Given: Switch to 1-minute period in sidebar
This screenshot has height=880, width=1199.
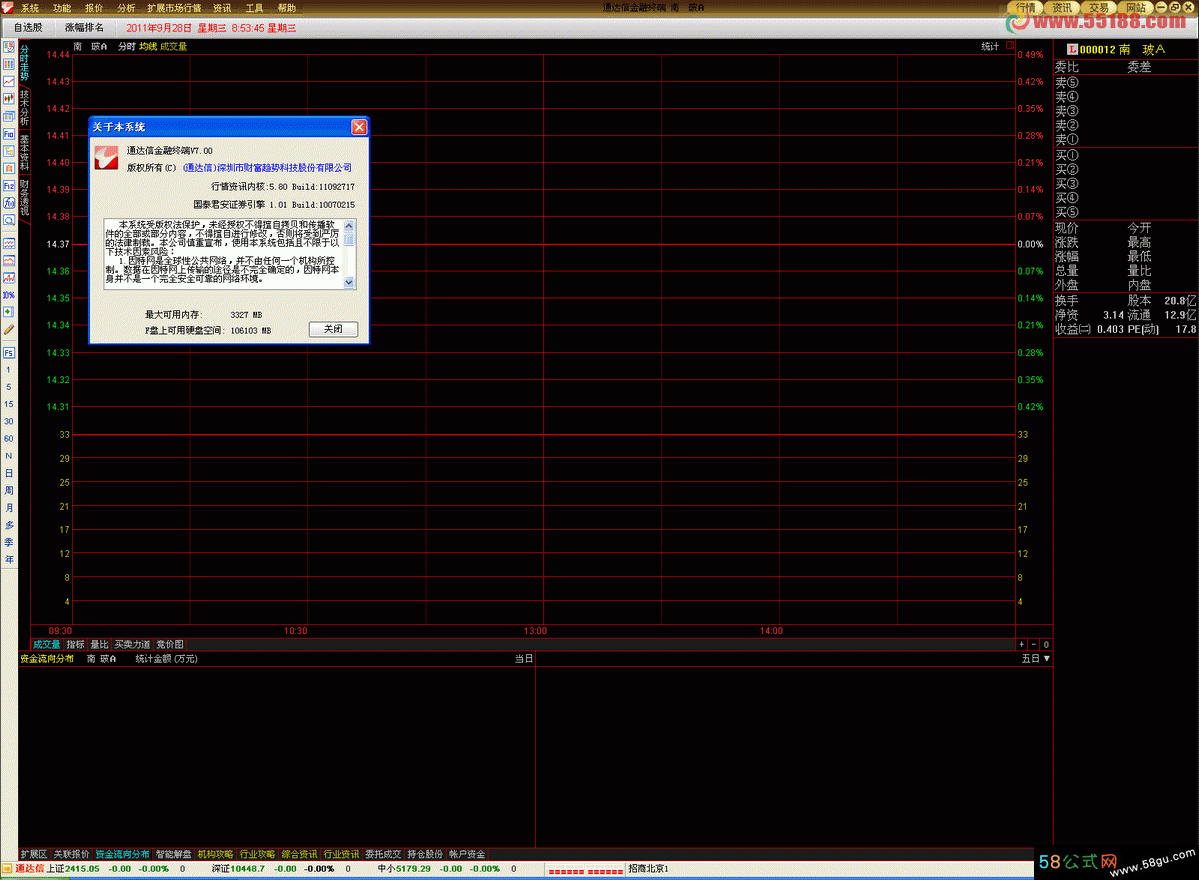Looking at the screenshot, I should coord(8,370).
